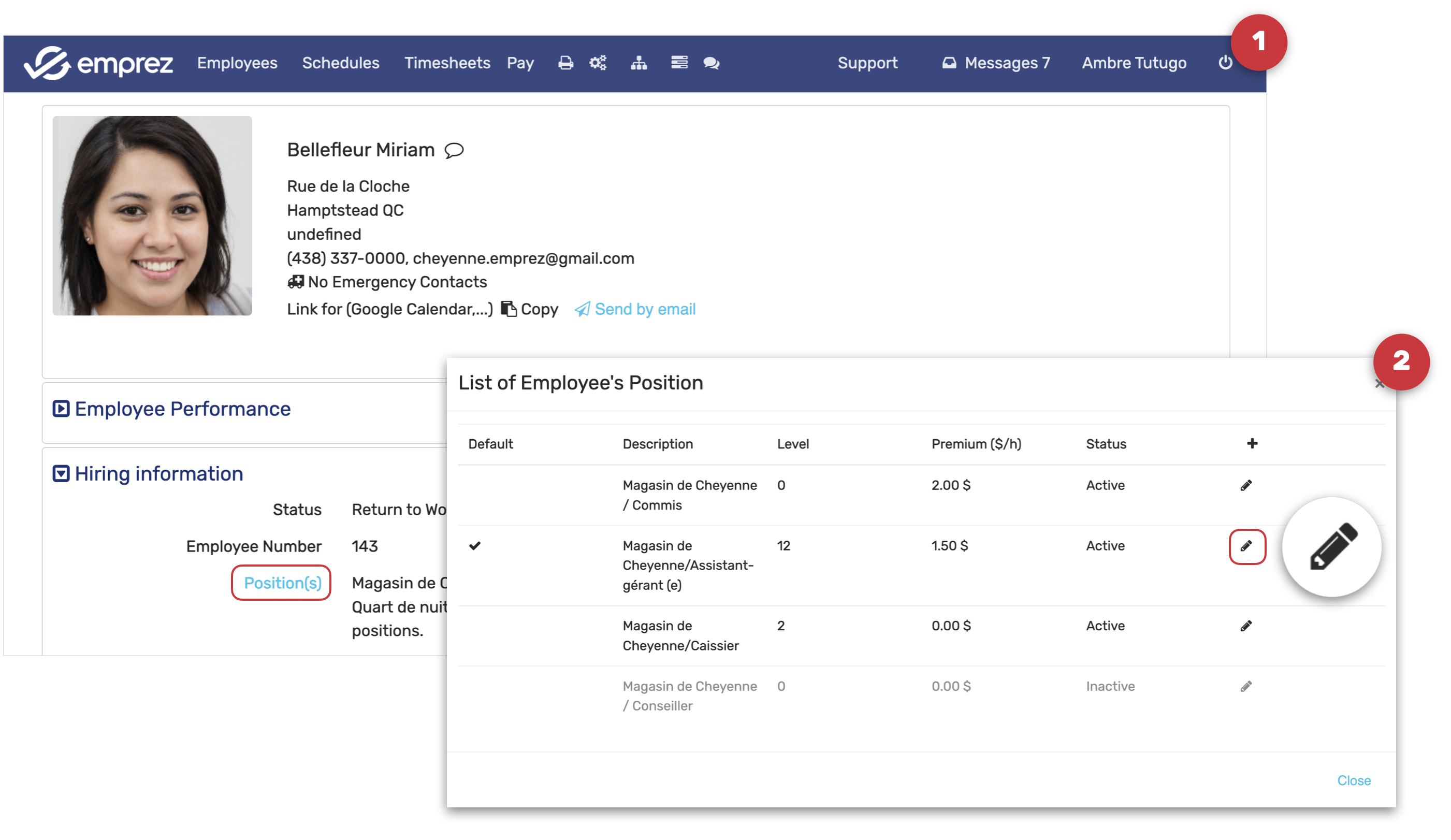Edit the Assistant-gérant position with pencil
This screenshot has height=840, width=1451.
tap(1246, 546)
